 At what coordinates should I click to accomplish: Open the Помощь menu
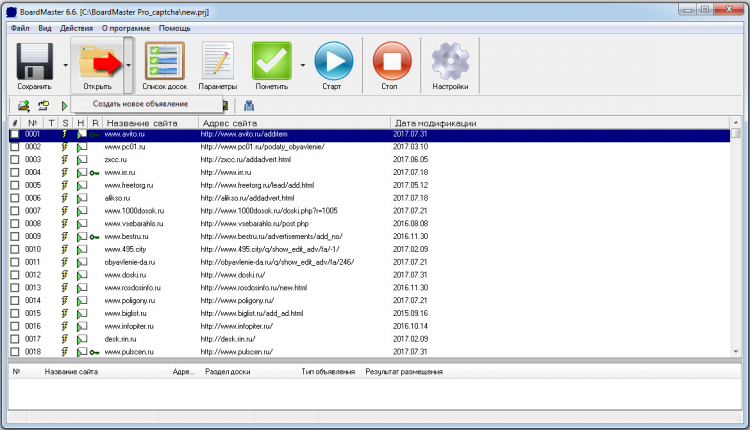click(x=175, y=28)
